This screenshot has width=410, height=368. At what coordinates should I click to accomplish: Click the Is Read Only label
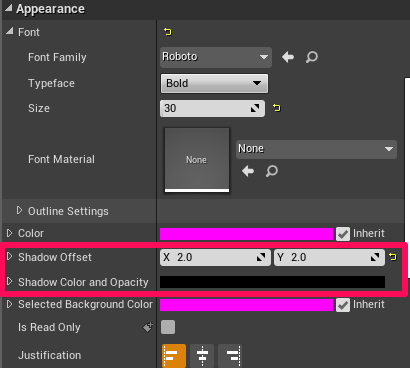point(49,327)
